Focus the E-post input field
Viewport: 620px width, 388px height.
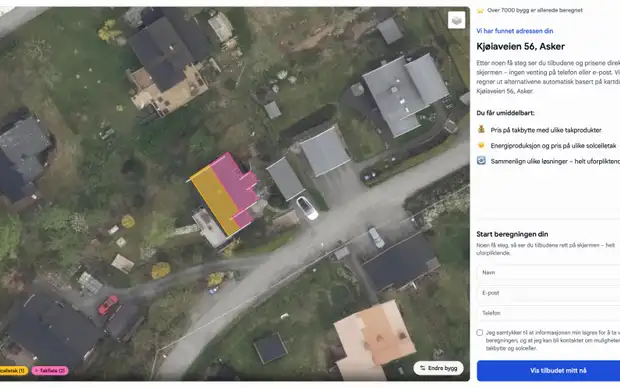click(x=548, y=293)
